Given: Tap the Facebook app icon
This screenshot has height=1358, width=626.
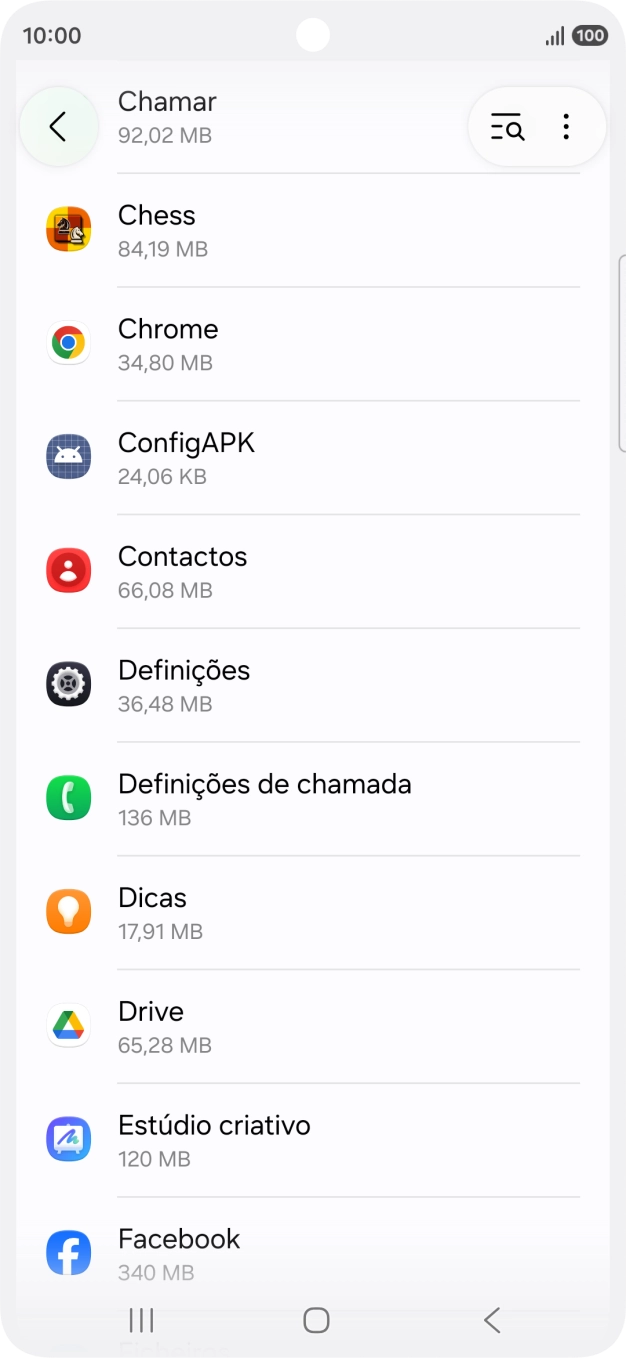Looking at the screenshot, I should [x=68, y=1252].
